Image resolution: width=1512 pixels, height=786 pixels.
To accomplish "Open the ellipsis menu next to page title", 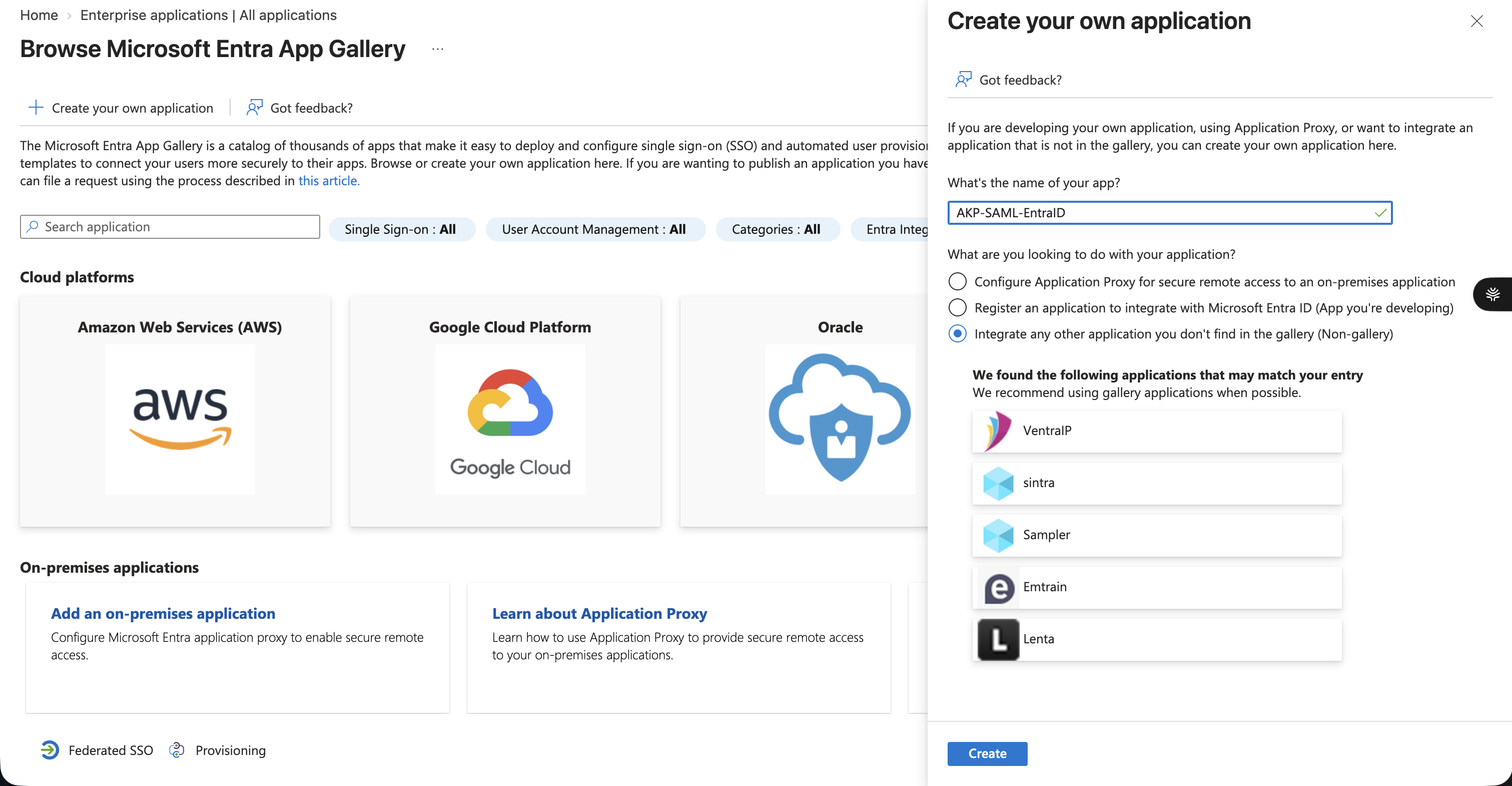I will (x=437, y=49).
